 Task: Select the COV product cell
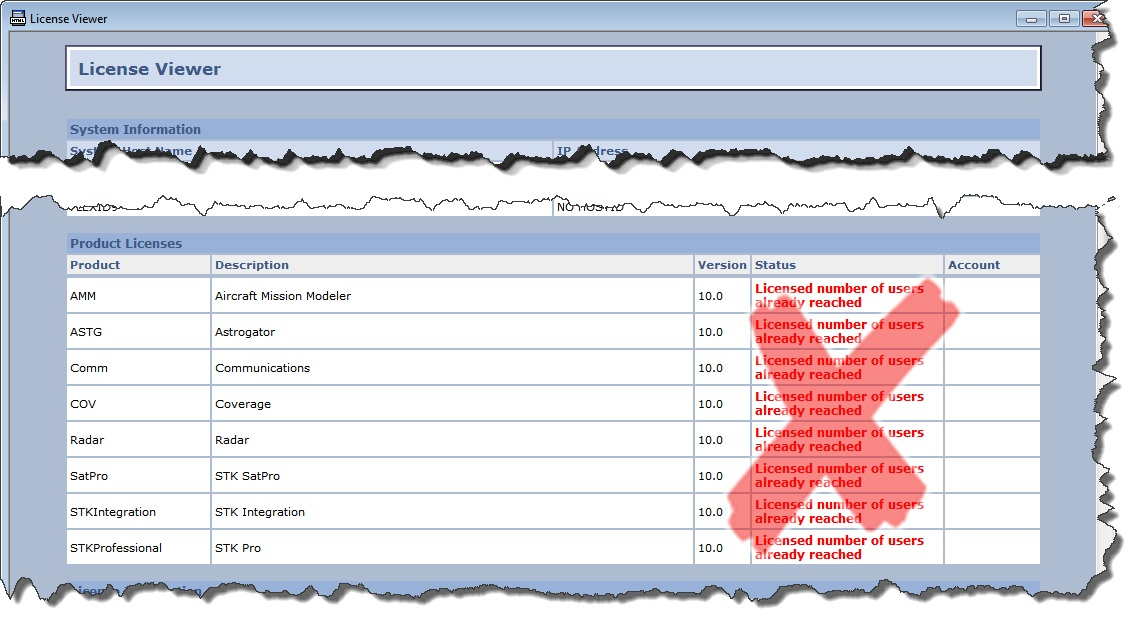click(138, 403)
